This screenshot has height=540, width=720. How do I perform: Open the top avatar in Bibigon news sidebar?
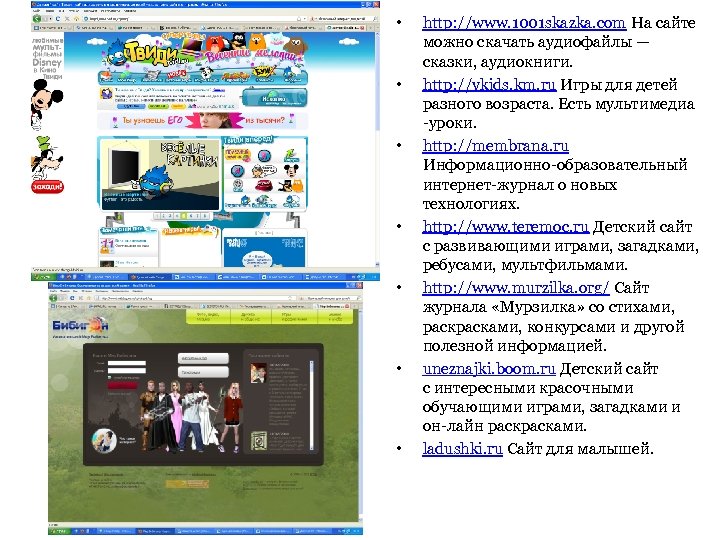(x=258, y=373)
